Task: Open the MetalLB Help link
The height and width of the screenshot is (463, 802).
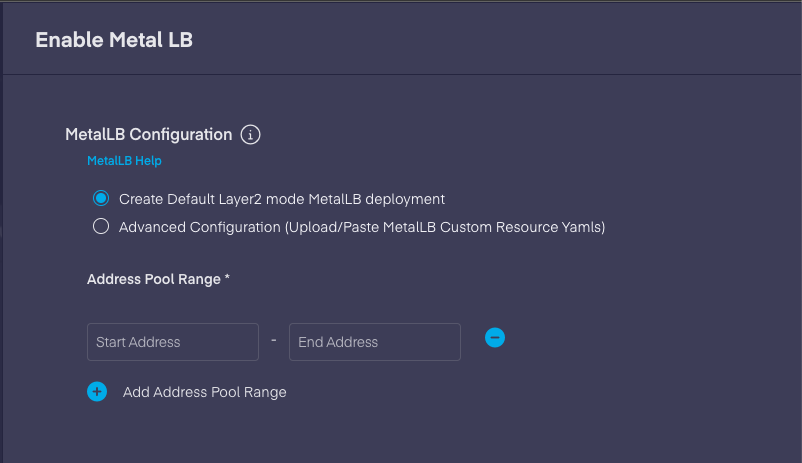Action: pyautogui.click(x=124, y=160)
